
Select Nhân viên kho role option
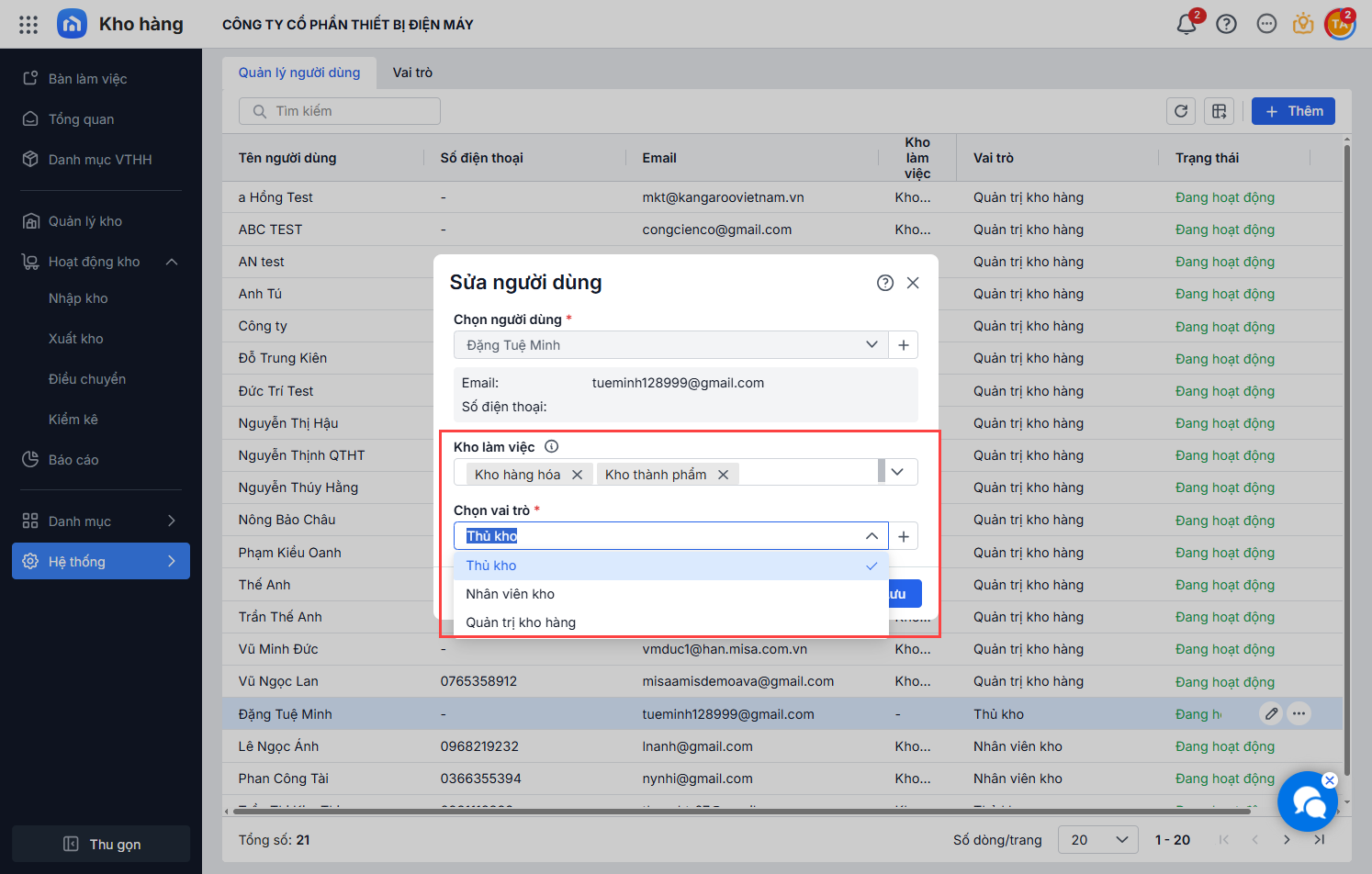[x=510, y=594]
